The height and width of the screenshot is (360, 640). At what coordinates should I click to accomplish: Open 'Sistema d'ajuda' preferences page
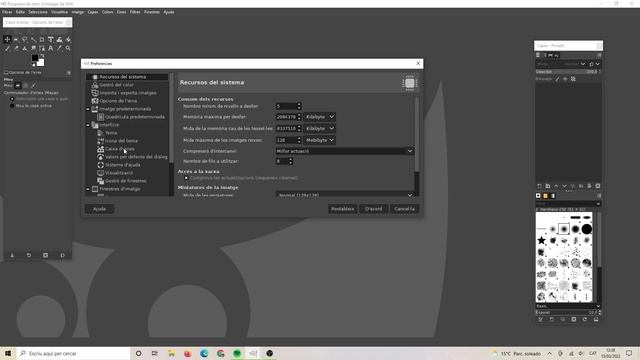pyautogui.click(x=122, y=165)
